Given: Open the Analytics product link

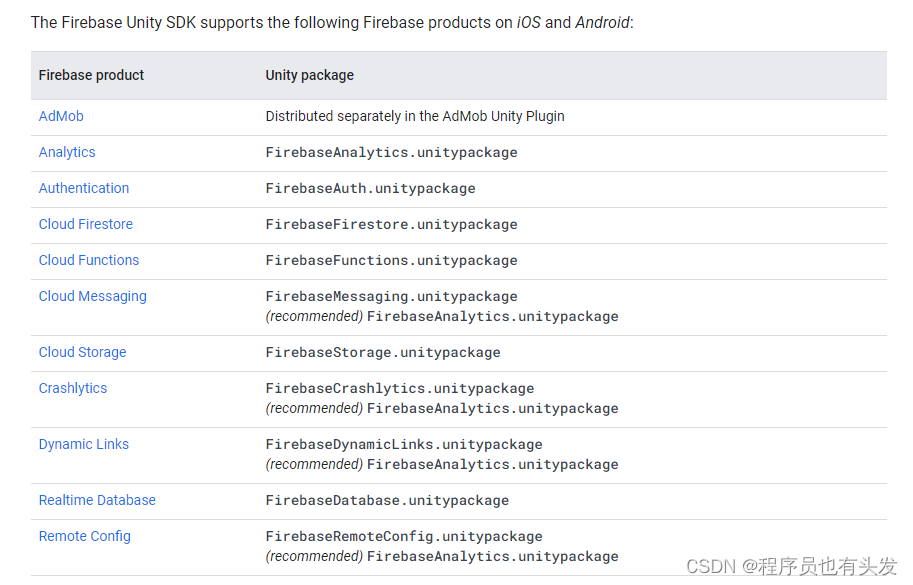Looking at the screenshot, I should [x=67, y=153].
